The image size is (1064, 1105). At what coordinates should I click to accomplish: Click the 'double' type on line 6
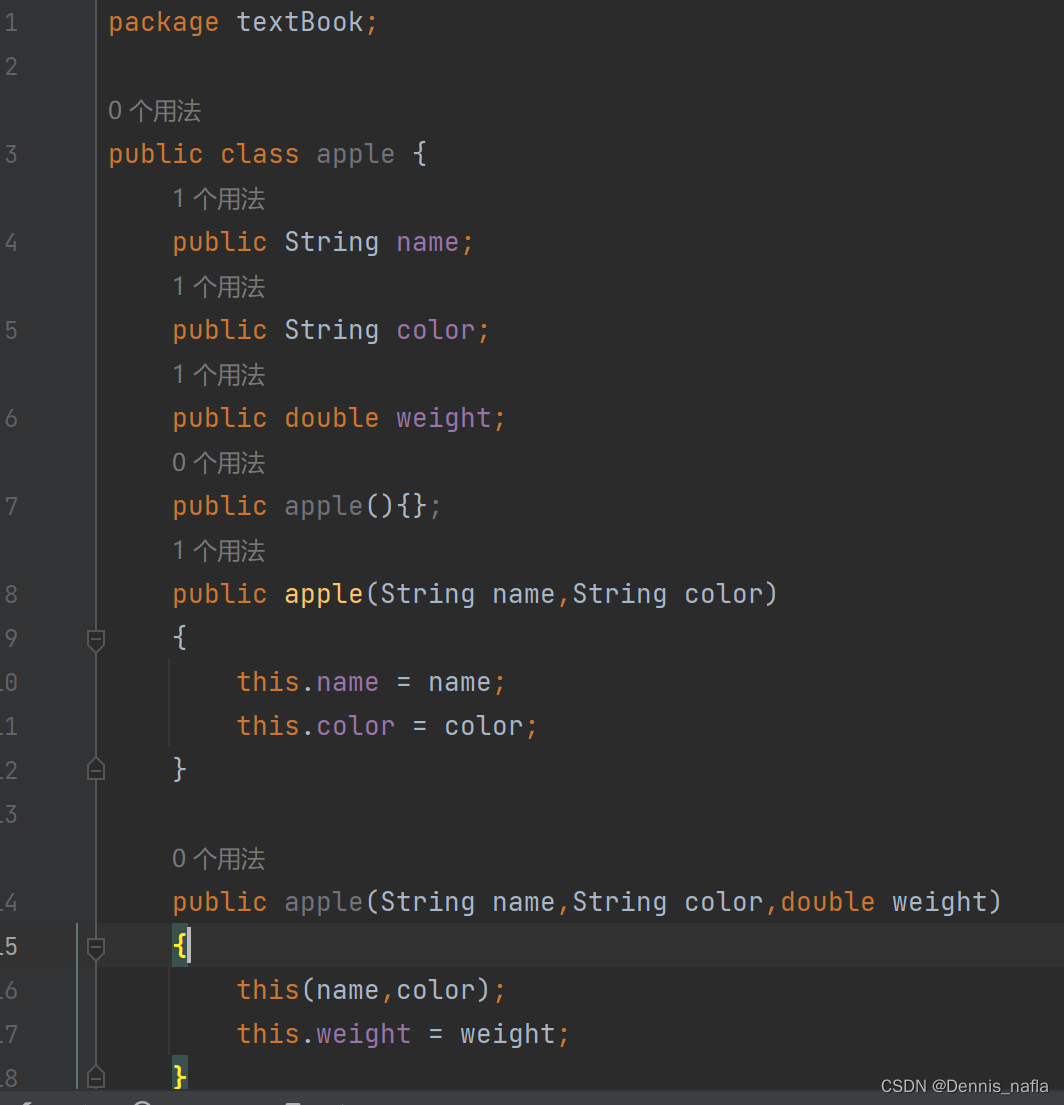pos(332,418)
